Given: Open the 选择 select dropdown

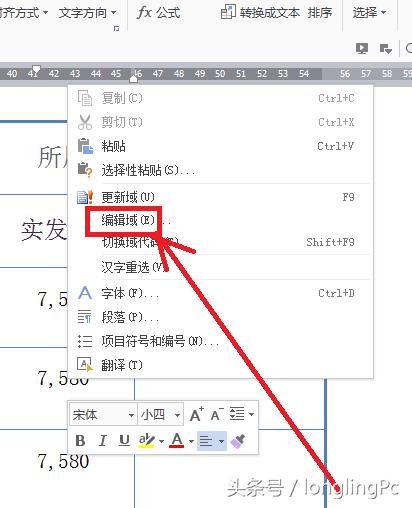Looking at the screenshot, I should point(369,13).
